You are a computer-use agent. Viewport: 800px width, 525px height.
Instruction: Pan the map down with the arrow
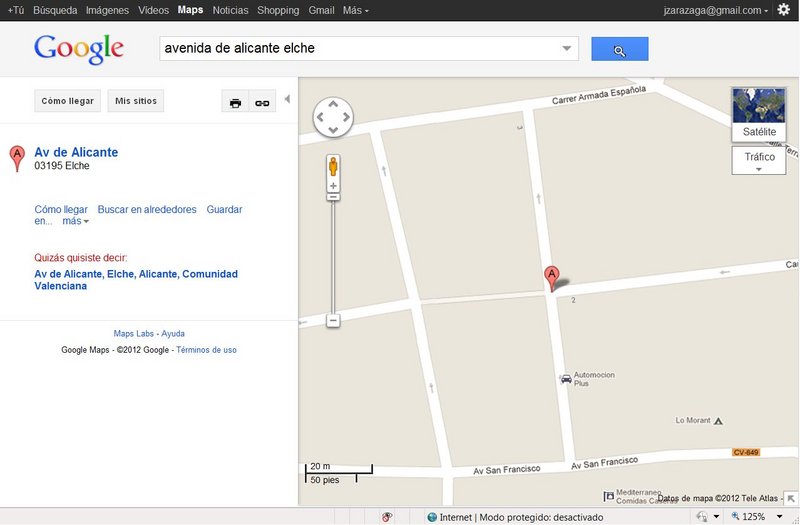tap(333, 130)
